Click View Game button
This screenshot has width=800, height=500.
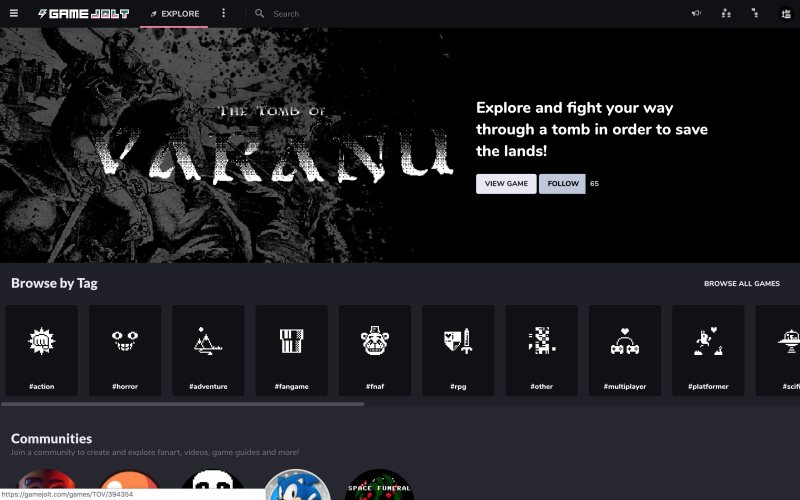point(506,184)
